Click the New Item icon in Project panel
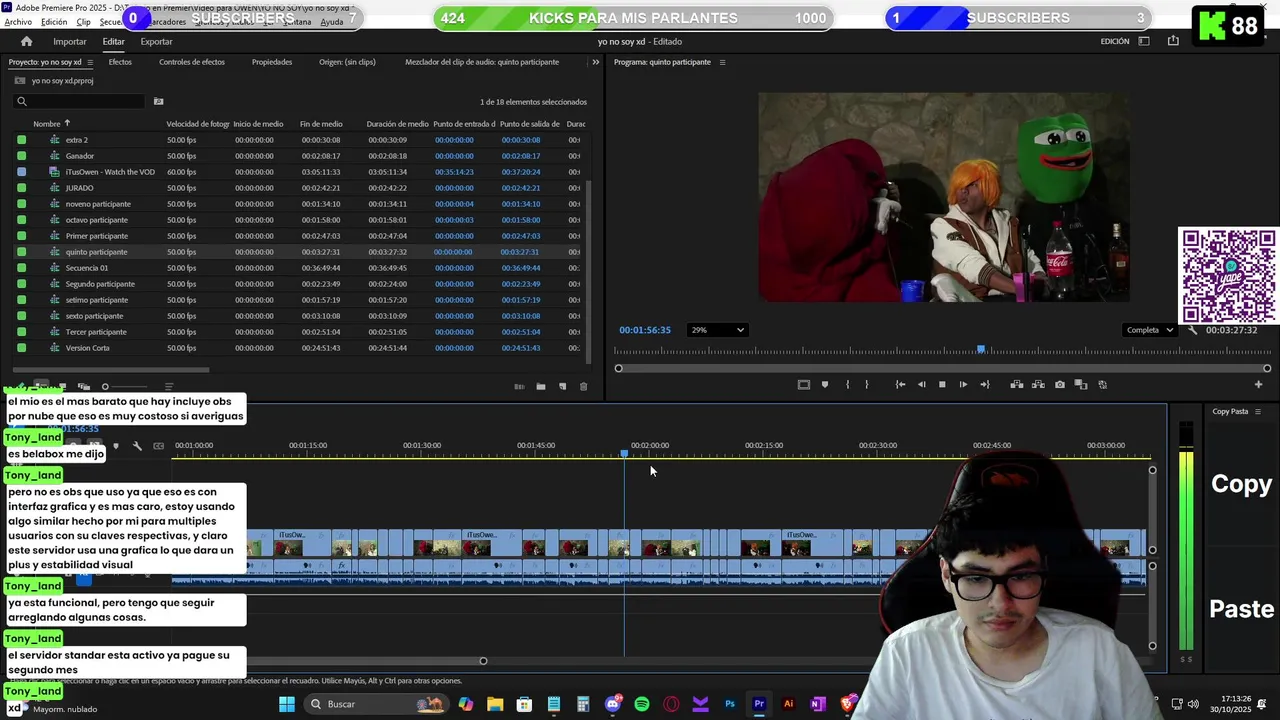The height and width of the screenshot is (720, 1280). coord(562,387)
